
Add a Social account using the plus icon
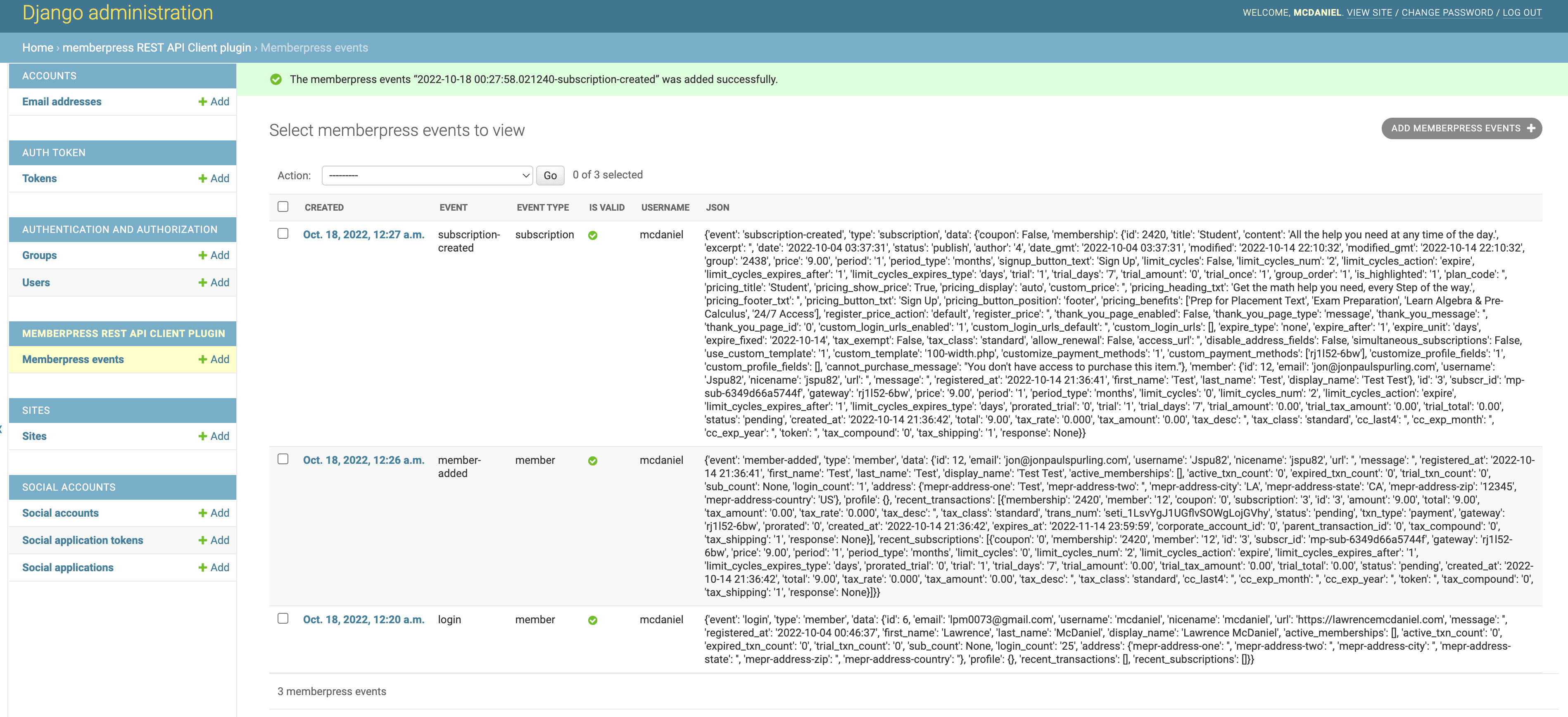[x=203, y=513]
